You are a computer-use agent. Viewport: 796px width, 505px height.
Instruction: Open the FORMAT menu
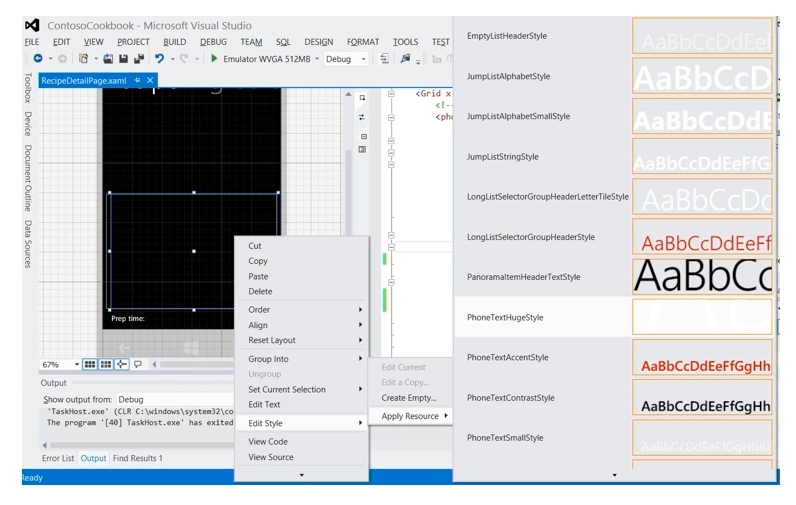363,42
